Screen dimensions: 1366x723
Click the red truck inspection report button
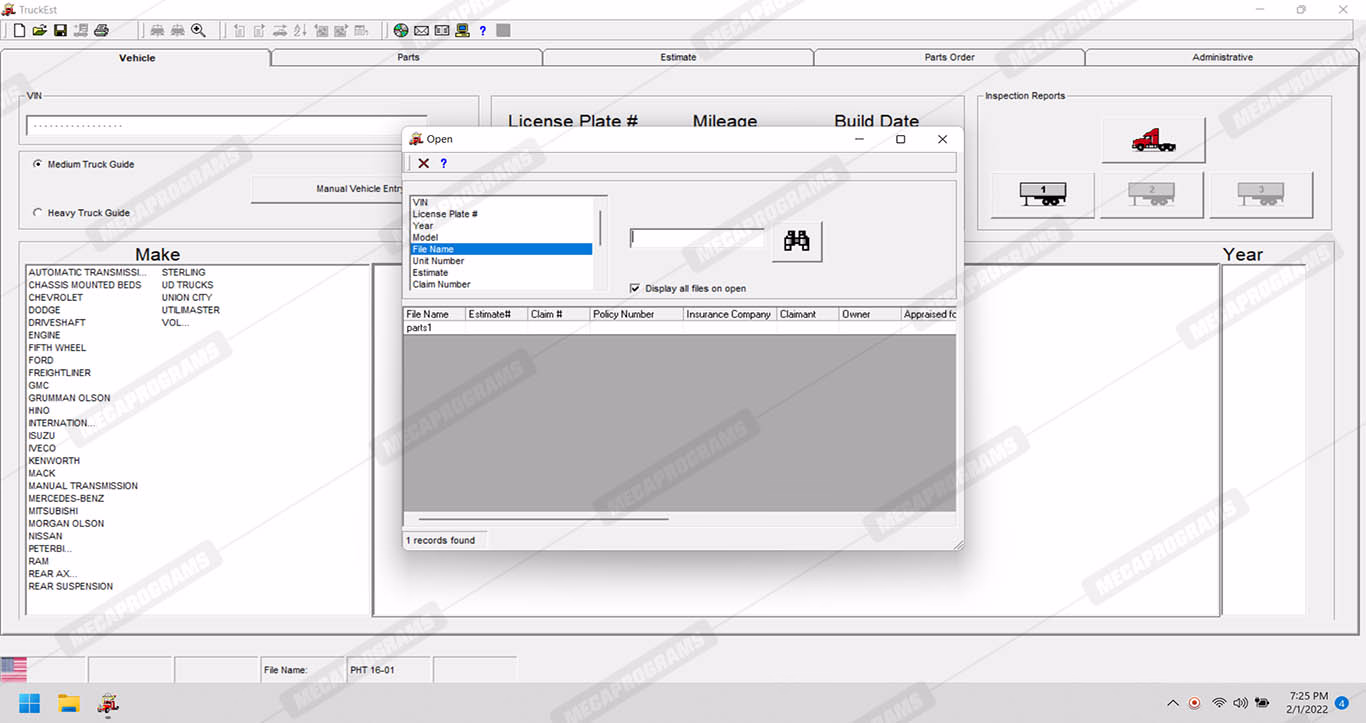pyautogui.click(x=1153, y=140)
